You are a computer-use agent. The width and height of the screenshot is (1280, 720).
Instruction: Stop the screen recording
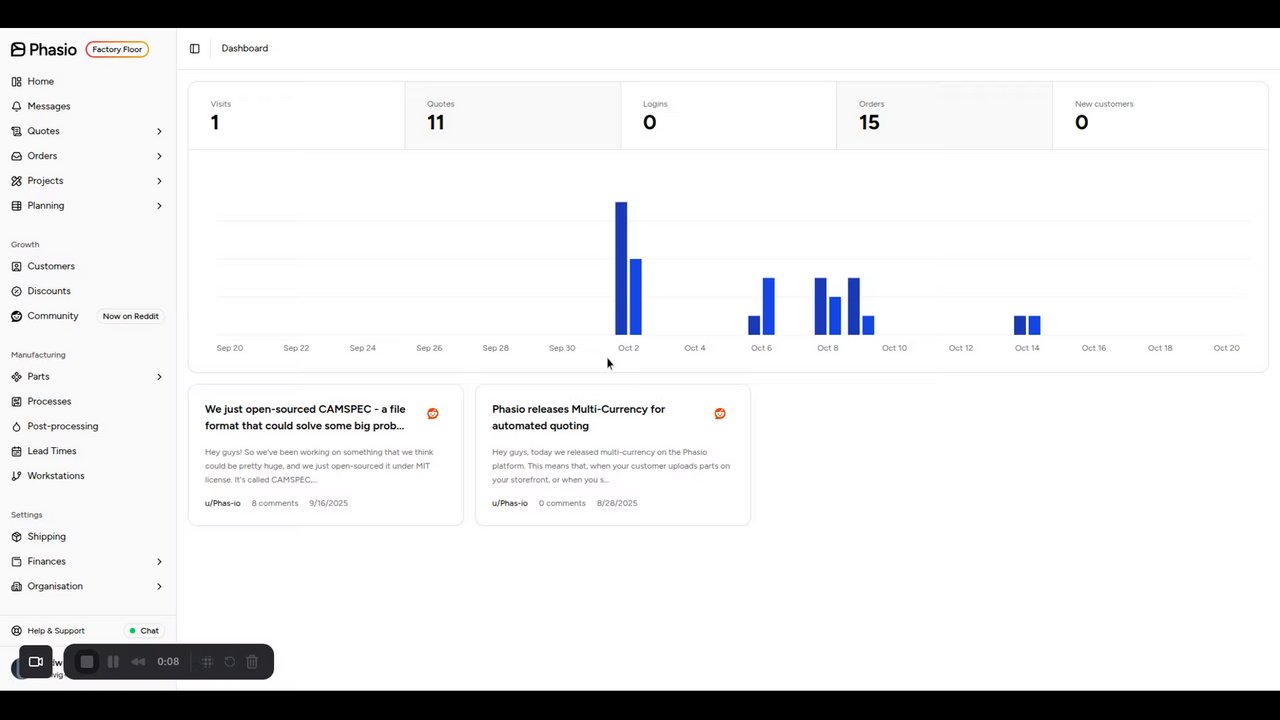pyautogui.click(x=87, y=662)
